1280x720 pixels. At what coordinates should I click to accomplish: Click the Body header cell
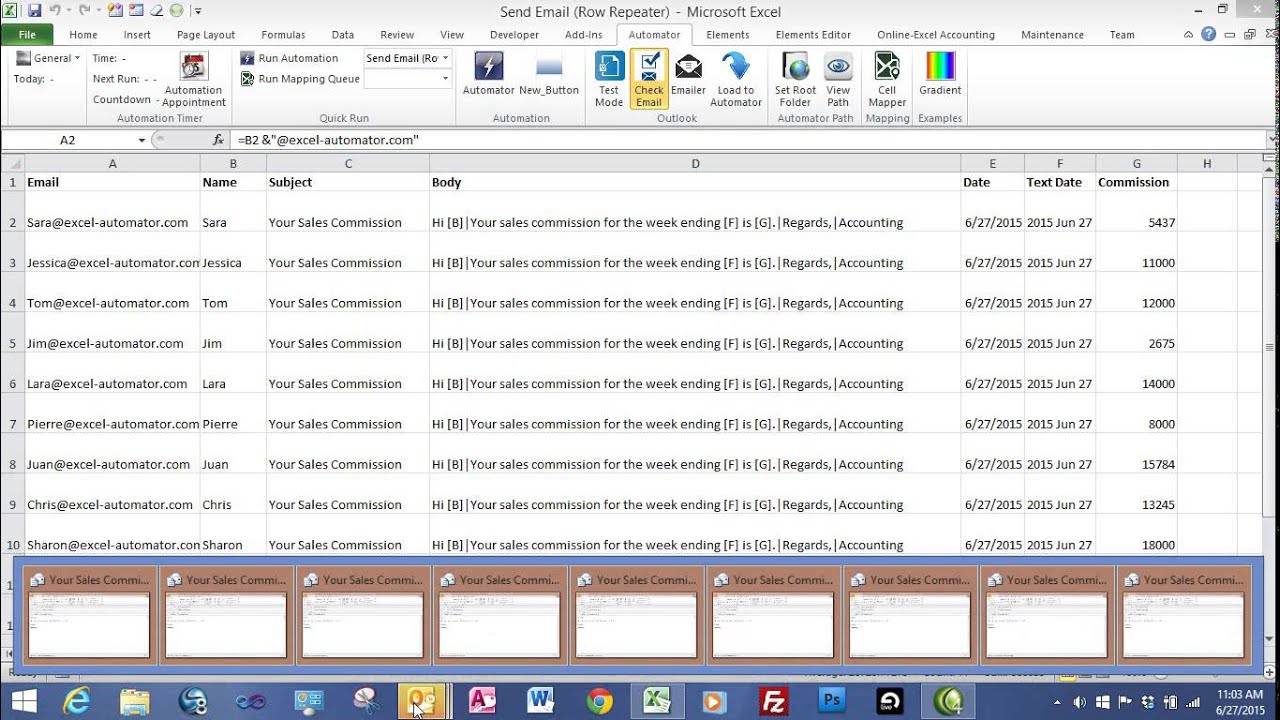(695, 182)
